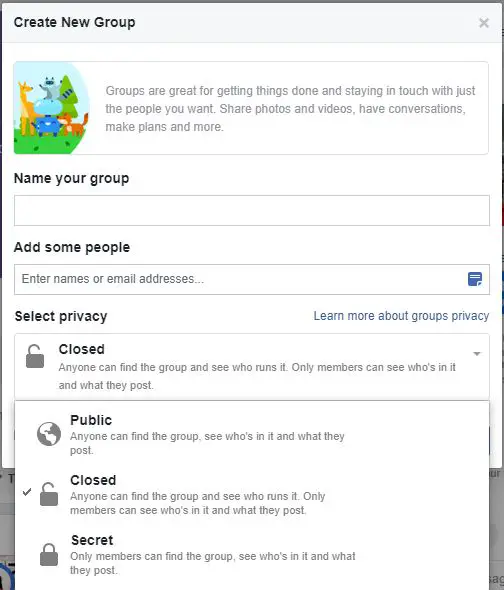Click the Name your group text field
504x590 pixels.
pos(252,210)
